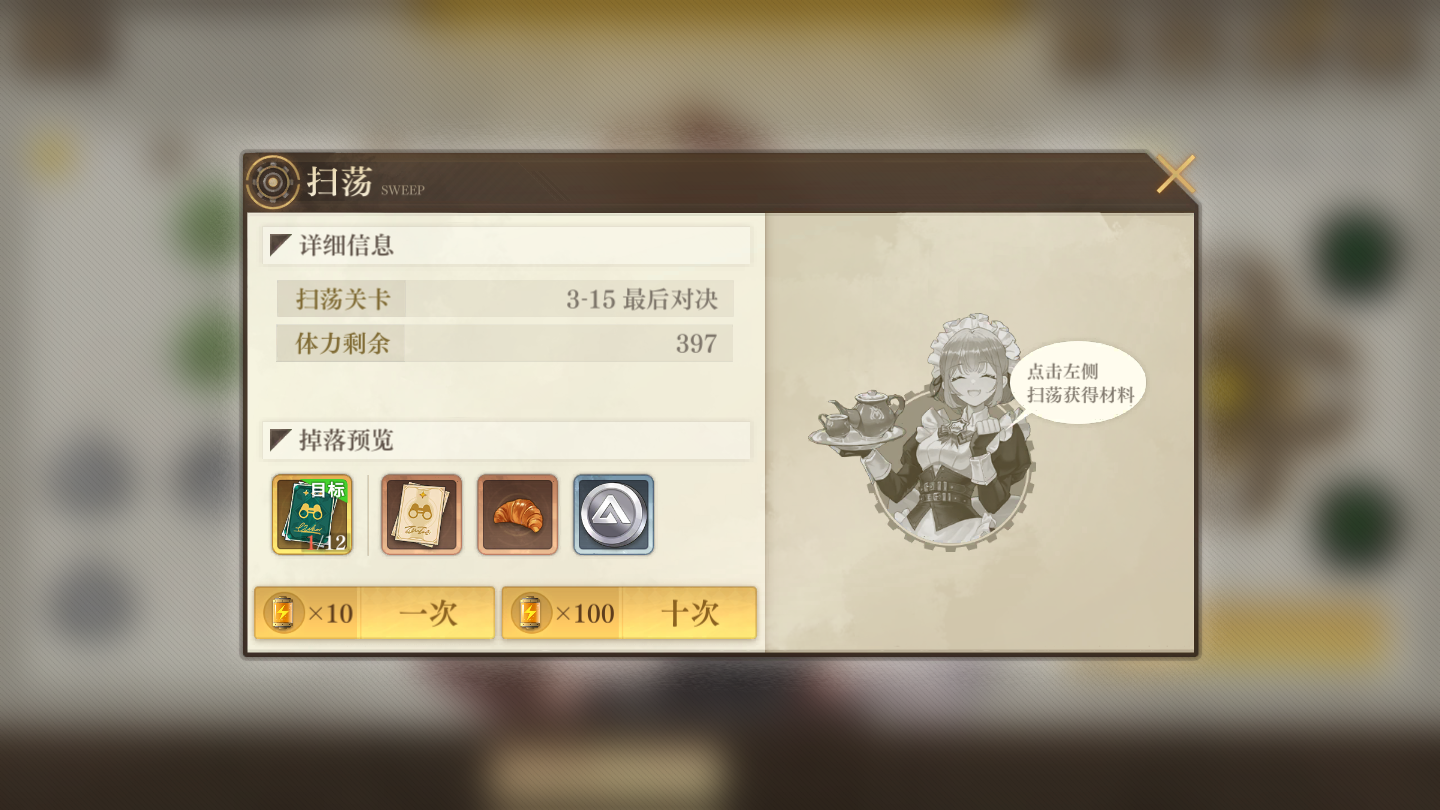The image size is (1440, 810).
Task: Click the gear emblem beside 扫荡 title
Action: tap(273, 182)
